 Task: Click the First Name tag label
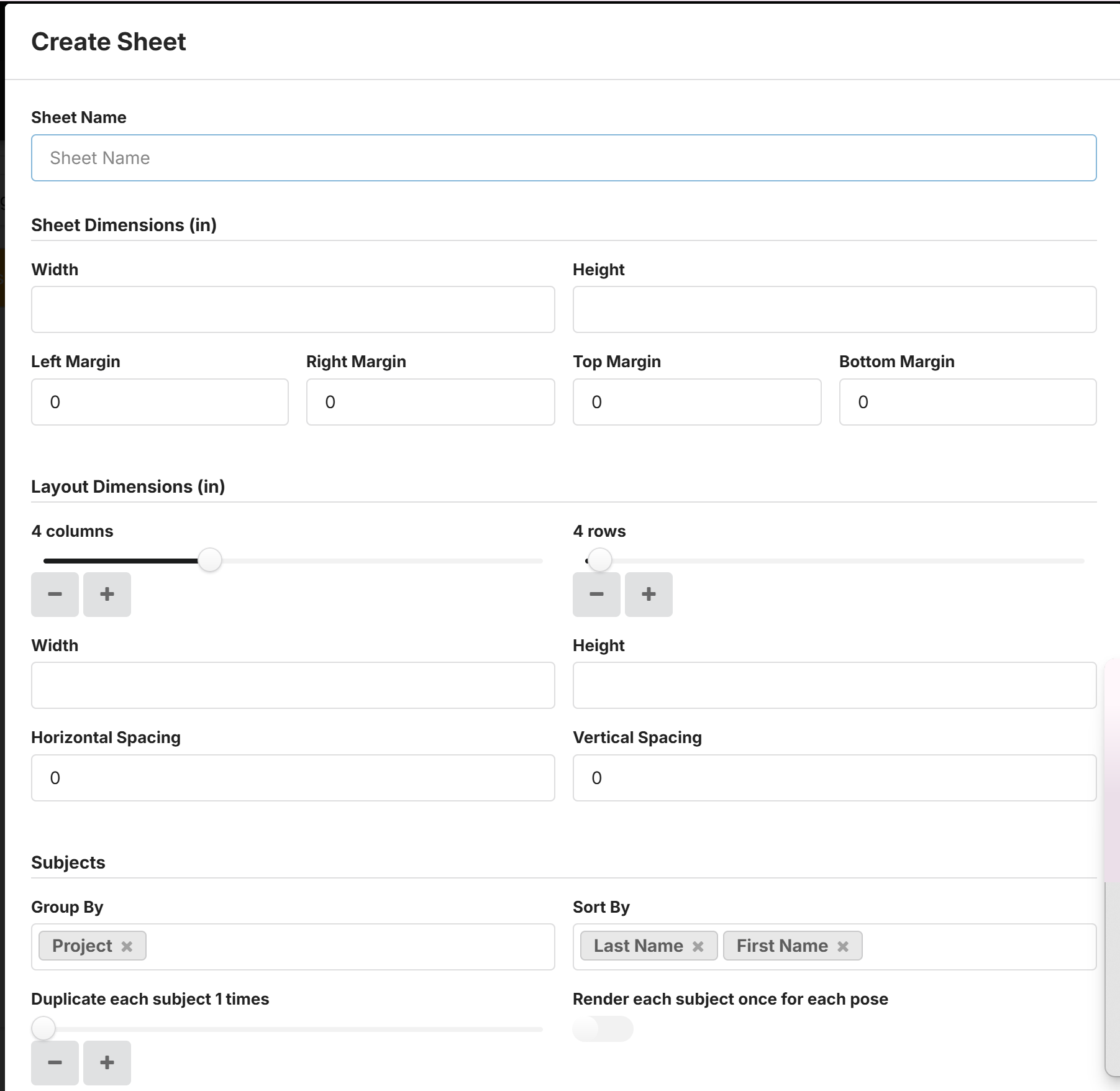[782, 946]
